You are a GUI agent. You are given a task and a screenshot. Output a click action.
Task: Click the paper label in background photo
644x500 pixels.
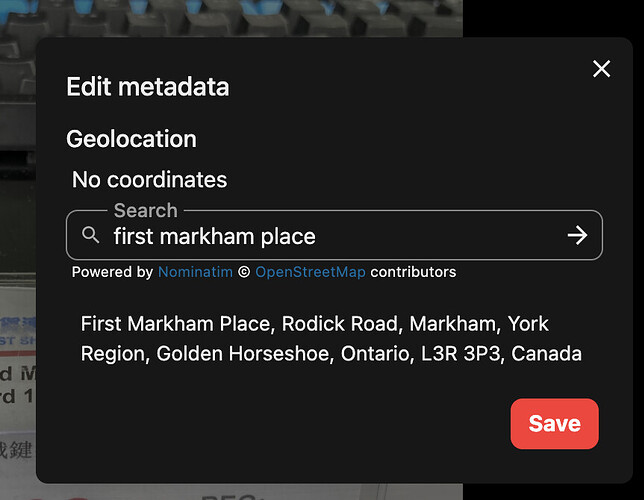(x=18, y=390)
